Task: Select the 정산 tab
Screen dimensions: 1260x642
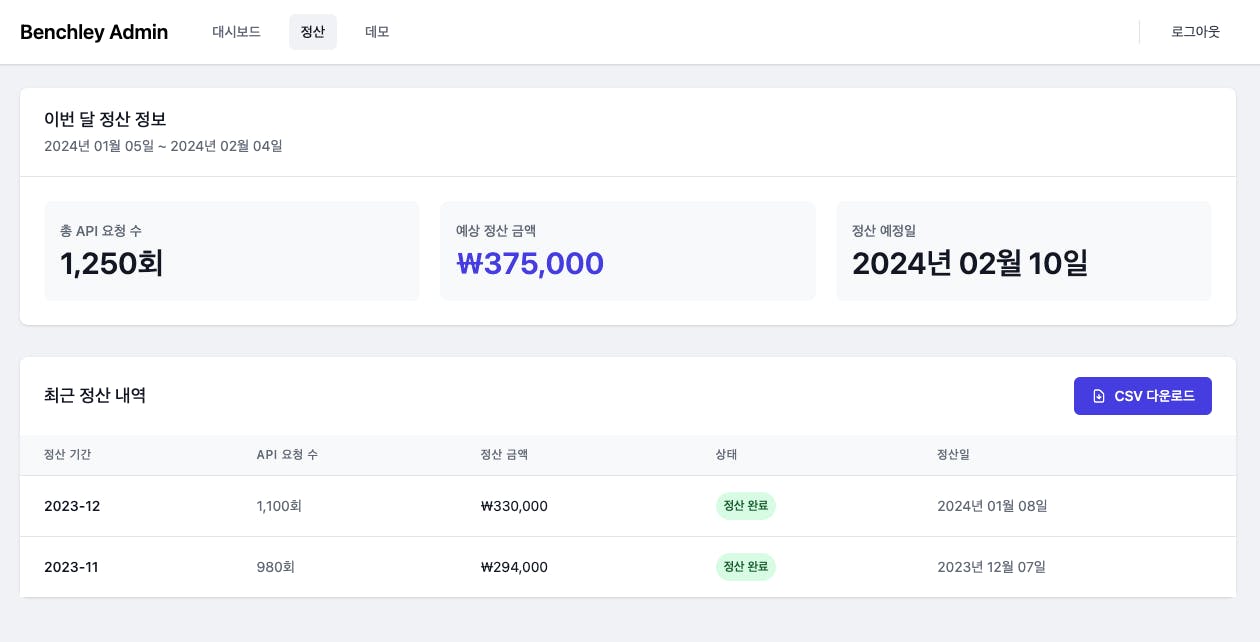Action: [313, 32]
